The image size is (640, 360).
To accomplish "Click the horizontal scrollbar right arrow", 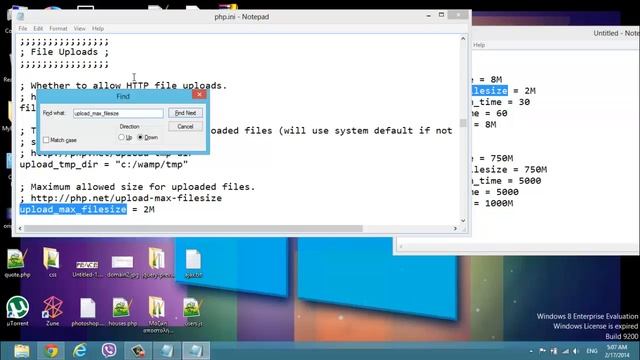I will pos(455,229).
